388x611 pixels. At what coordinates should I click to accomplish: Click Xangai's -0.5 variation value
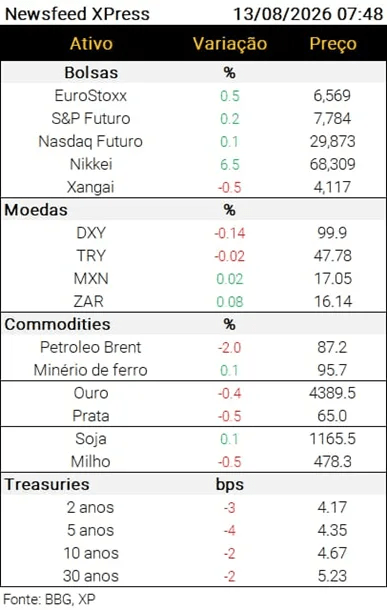[229, 187]
